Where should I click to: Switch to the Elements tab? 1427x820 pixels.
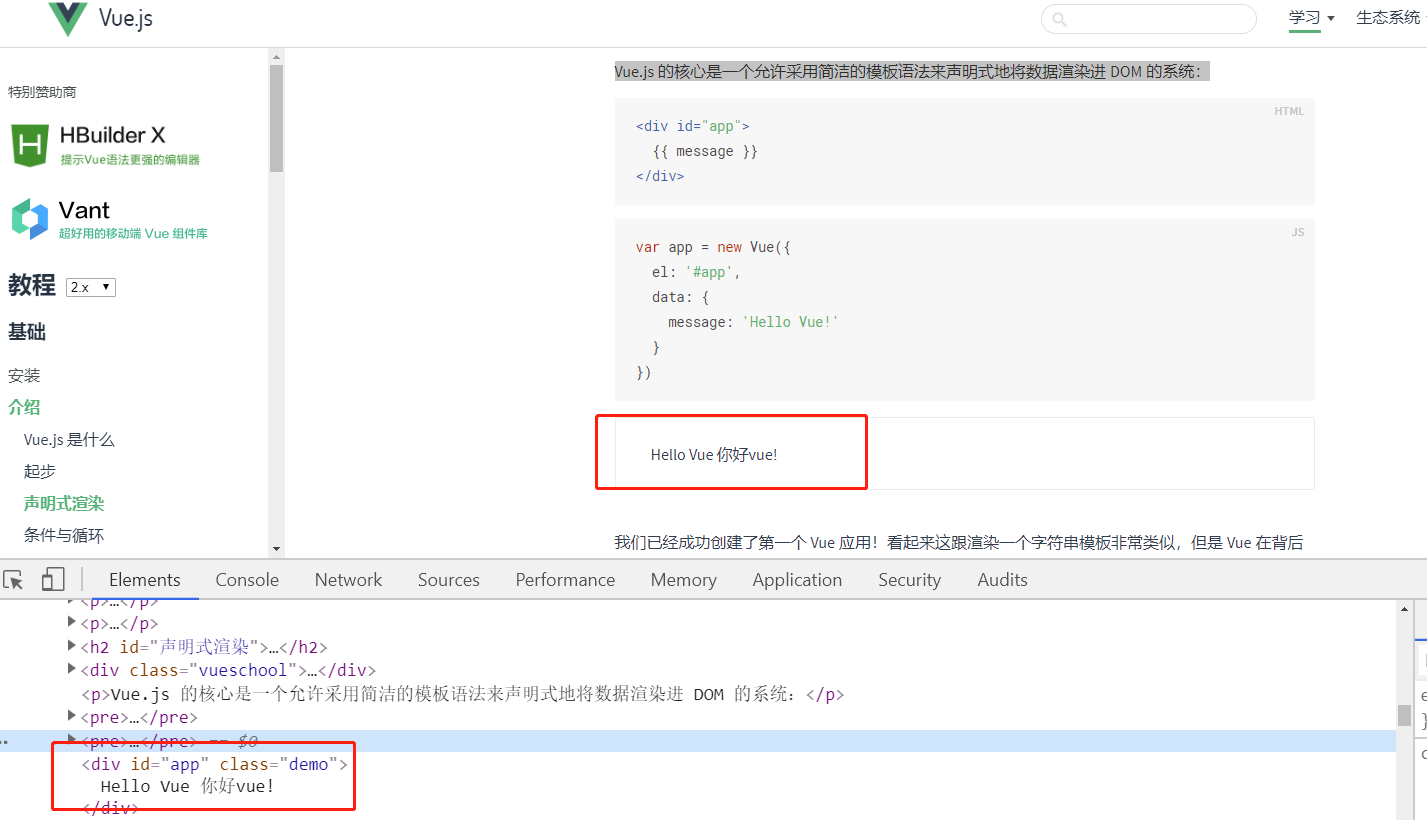[145, 580]
